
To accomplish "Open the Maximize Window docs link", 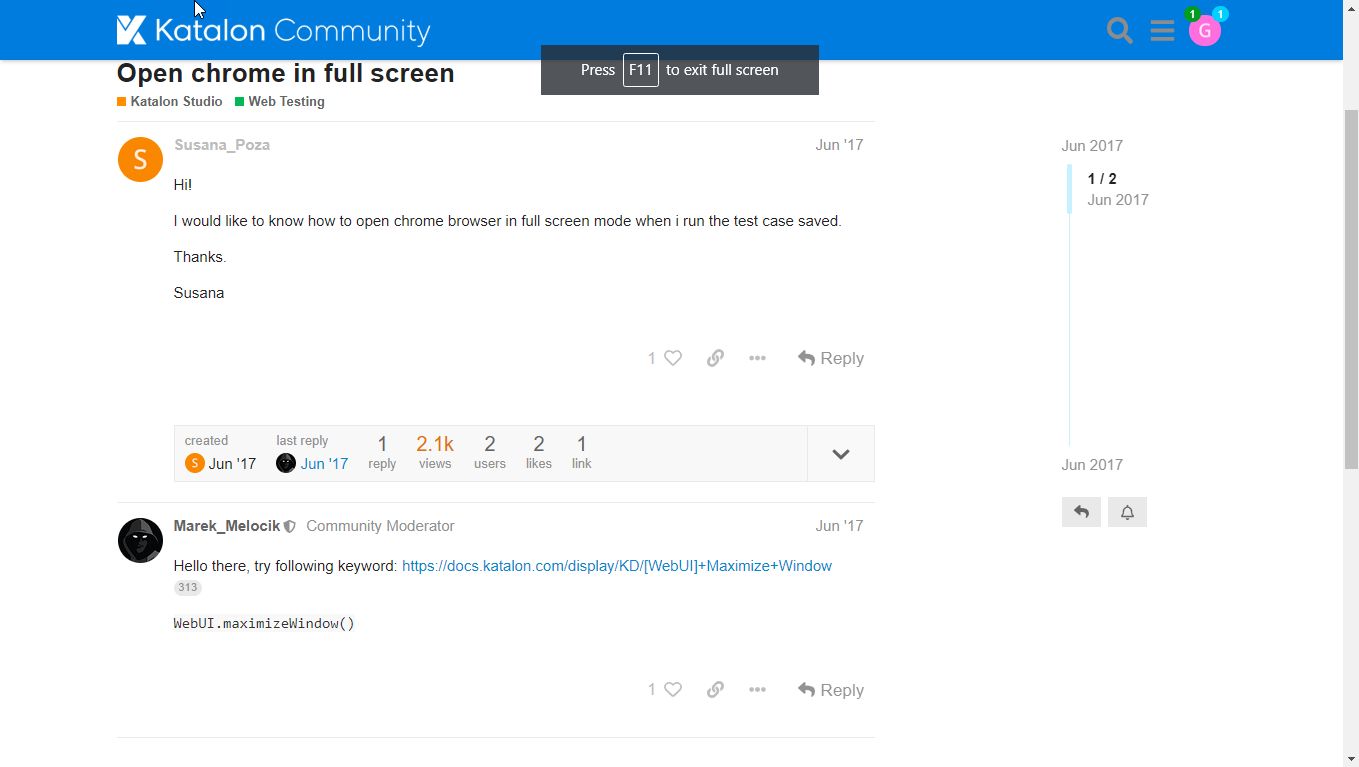I will tap(616, 566).
